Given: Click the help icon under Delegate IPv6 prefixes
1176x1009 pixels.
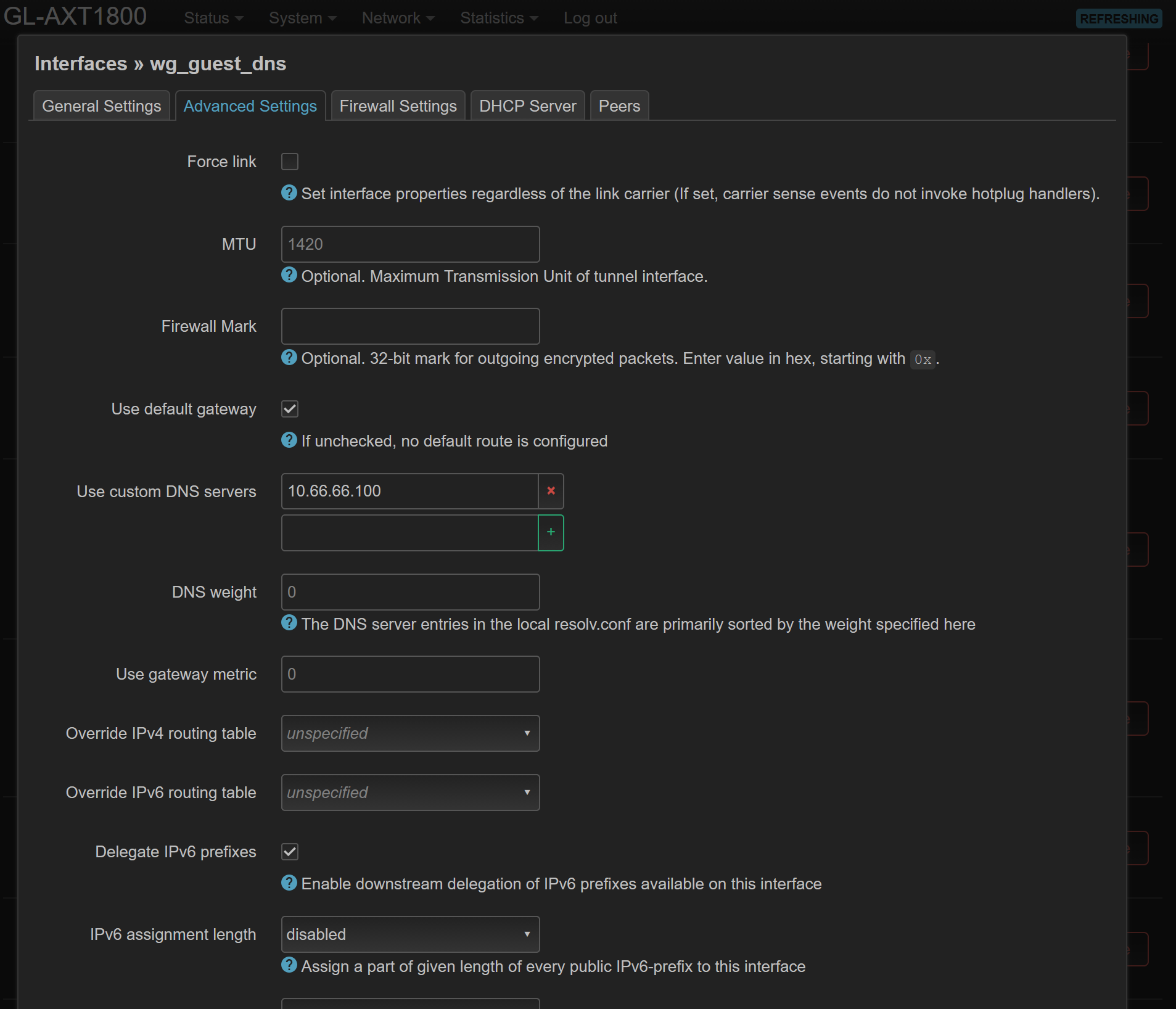Looking at the screenshot, I should (x=289, y=883).
